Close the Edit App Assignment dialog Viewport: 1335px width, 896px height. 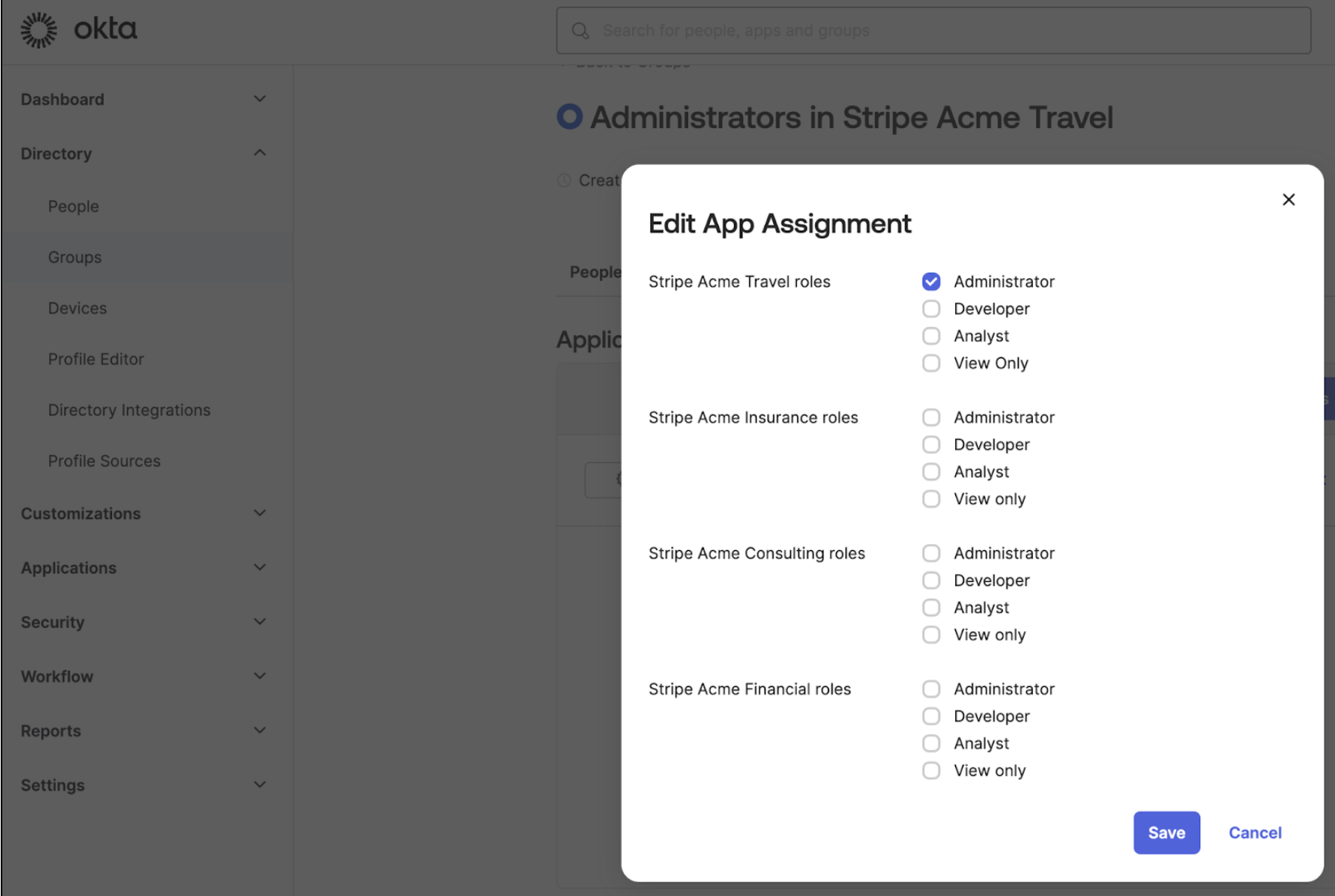click(x=1288, y=200)
